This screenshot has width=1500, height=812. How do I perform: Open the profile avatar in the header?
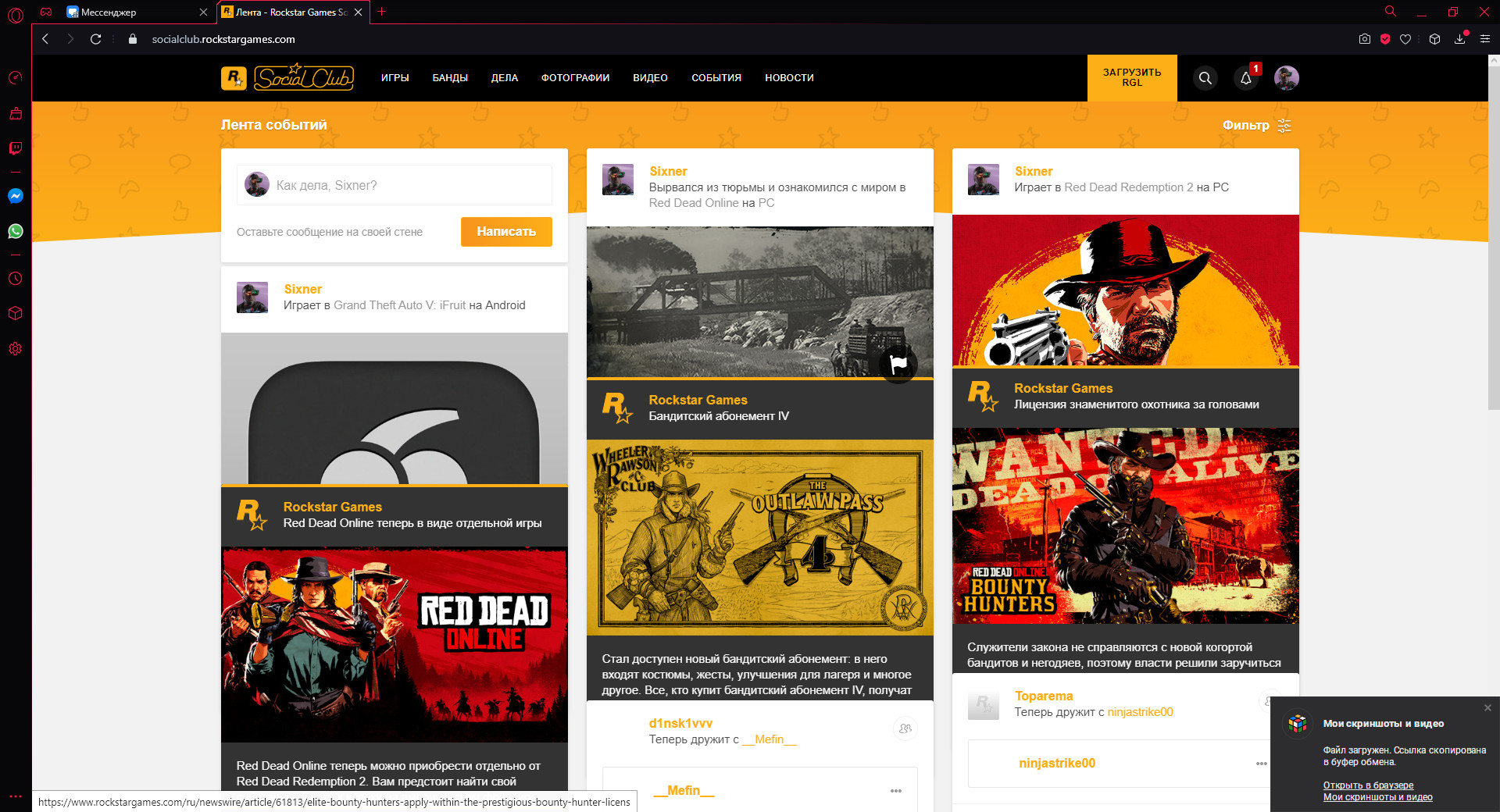click(x=1287, y=78)
